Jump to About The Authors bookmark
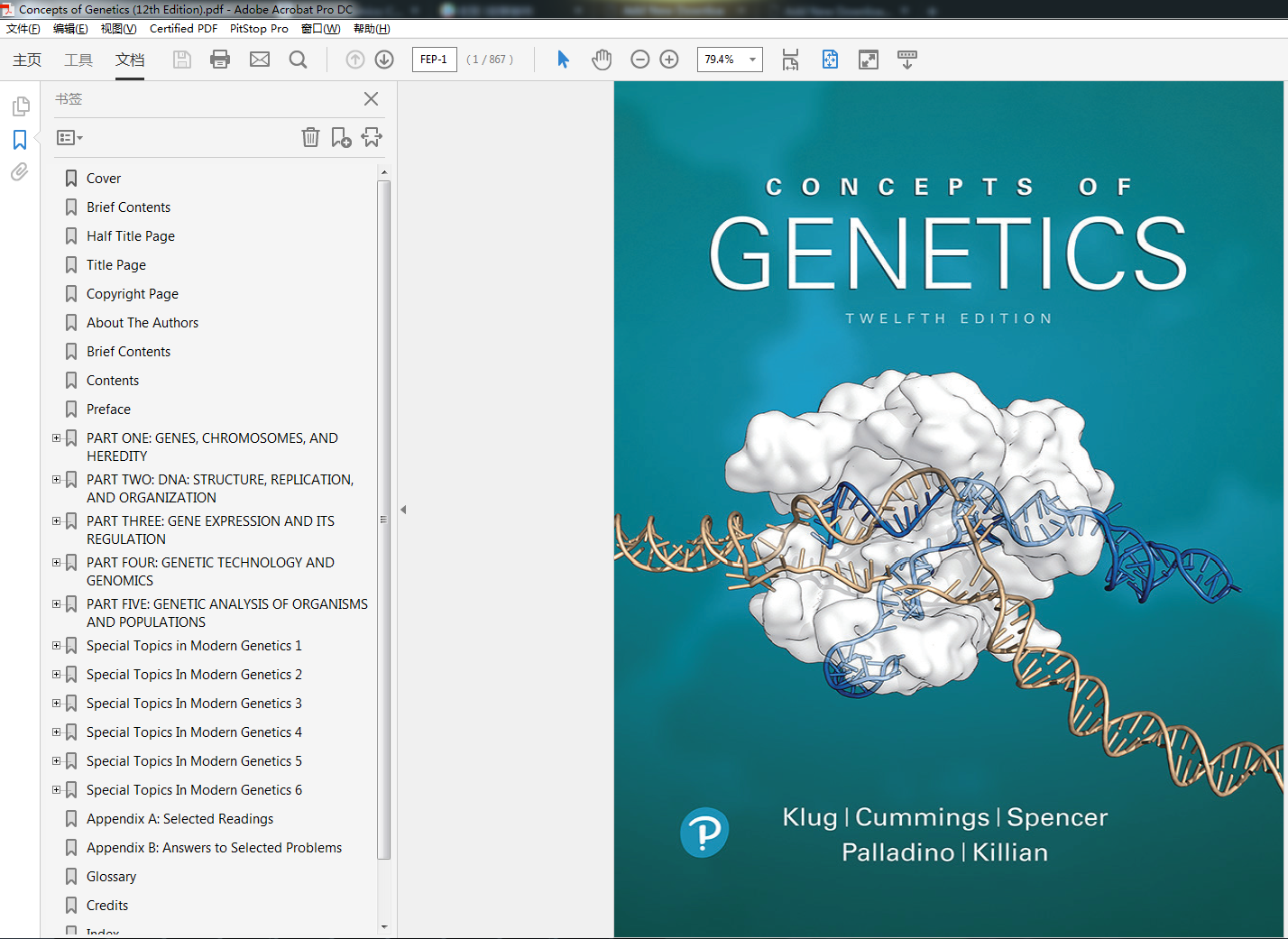Viewport: 1288px width, 939px height. (143, 323)
